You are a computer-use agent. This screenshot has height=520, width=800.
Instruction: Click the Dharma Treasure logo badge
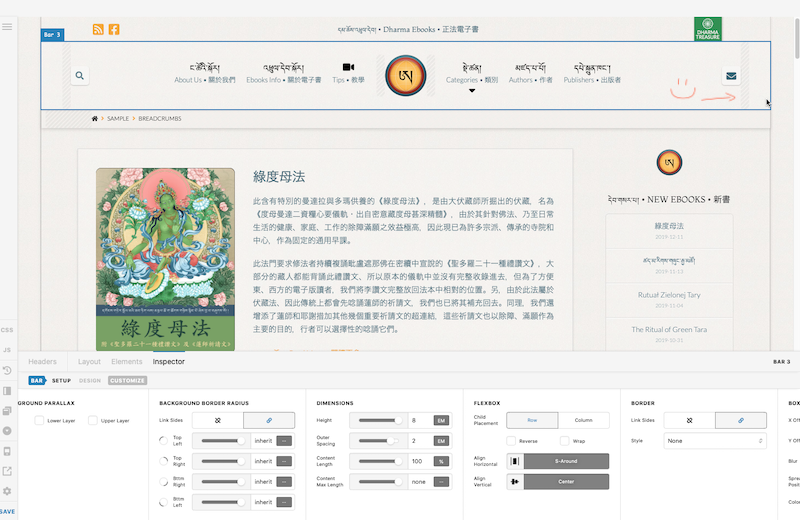(708, 29)
